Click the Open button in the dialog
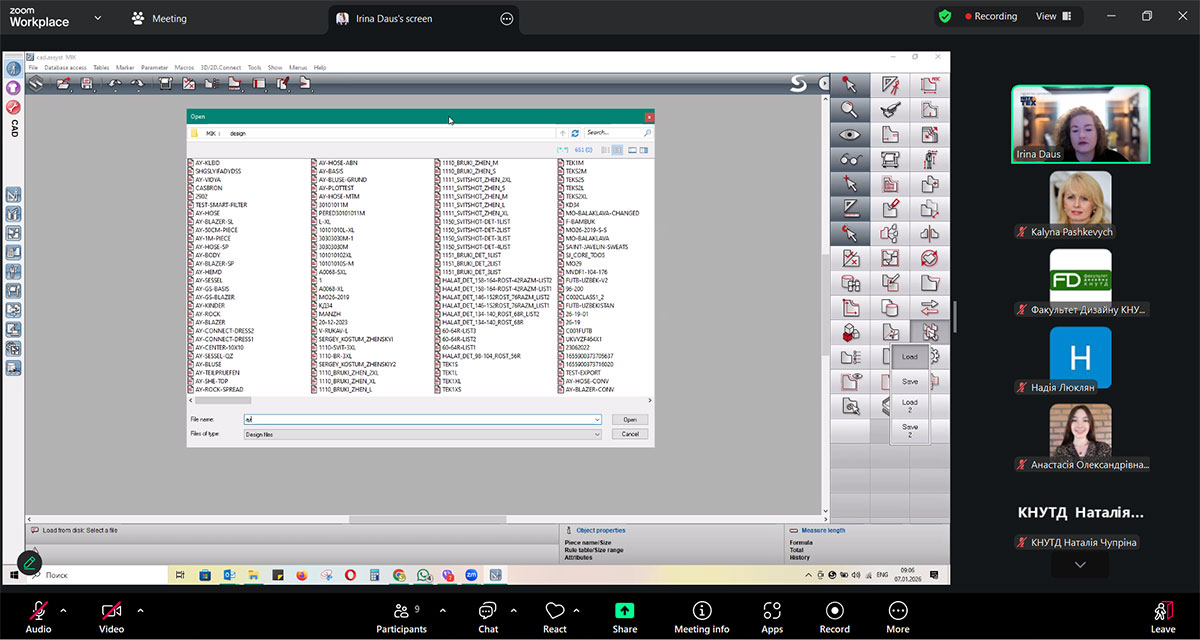Viewport: 1200px width, 640px height. tap(629, 420)
